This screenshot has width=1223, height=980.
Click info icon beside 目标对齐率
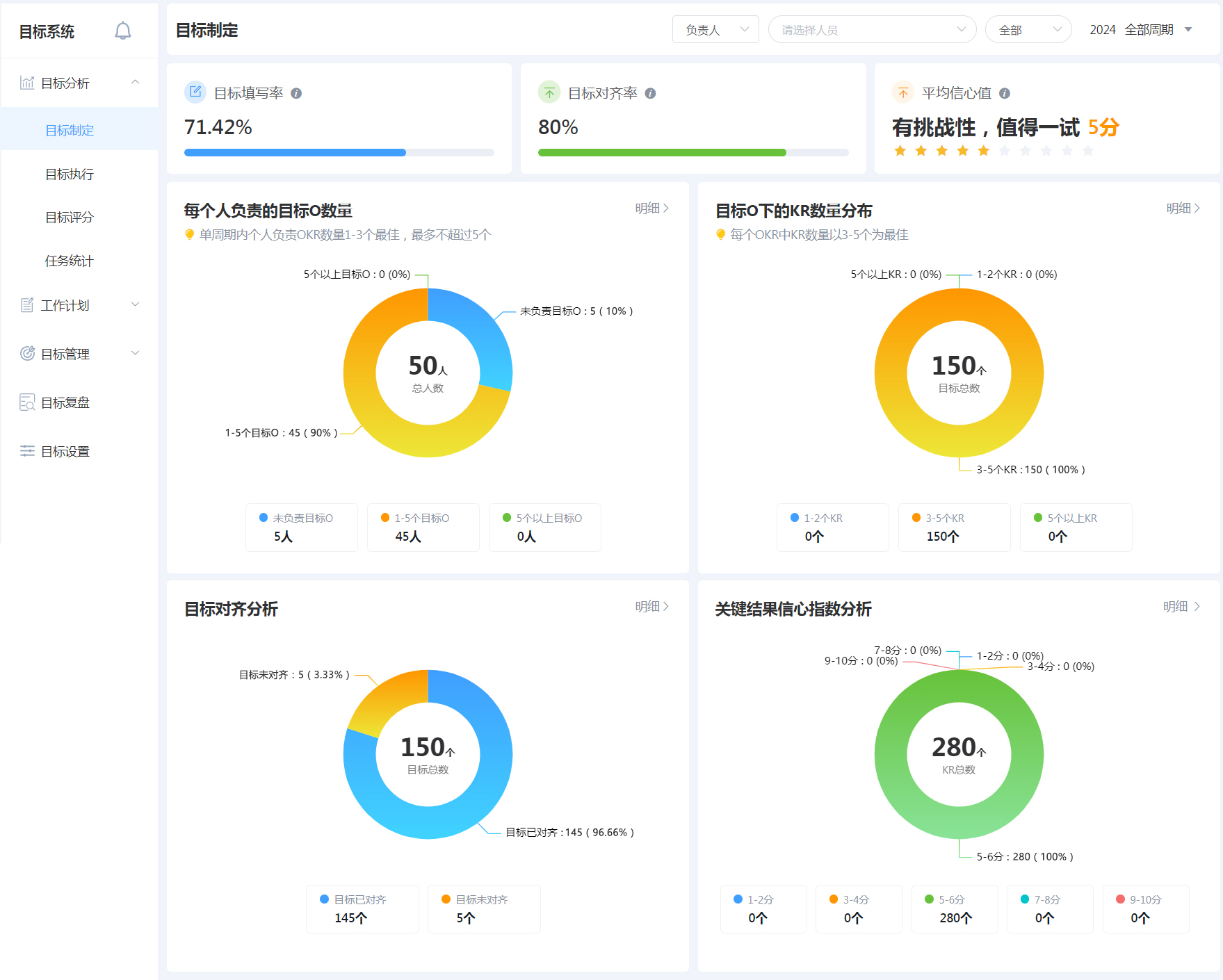[x=650, y=93]
